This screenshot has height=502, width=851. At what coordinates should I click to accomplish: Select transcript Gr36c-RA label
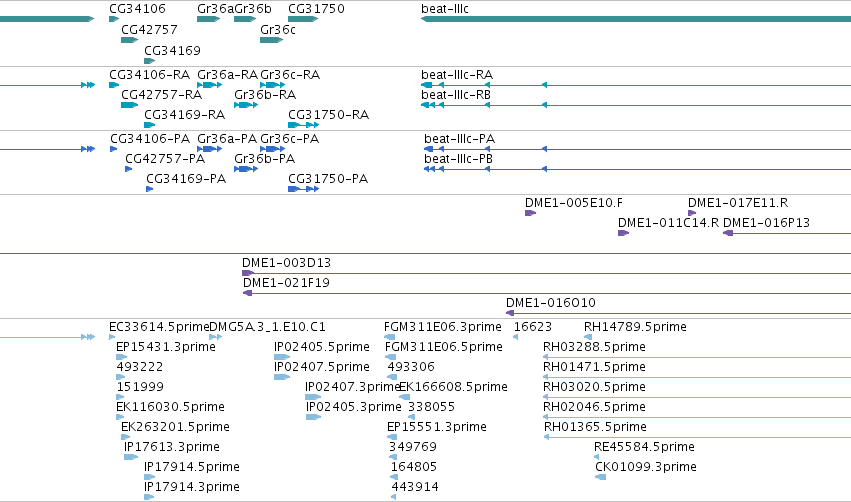[290, 74]
